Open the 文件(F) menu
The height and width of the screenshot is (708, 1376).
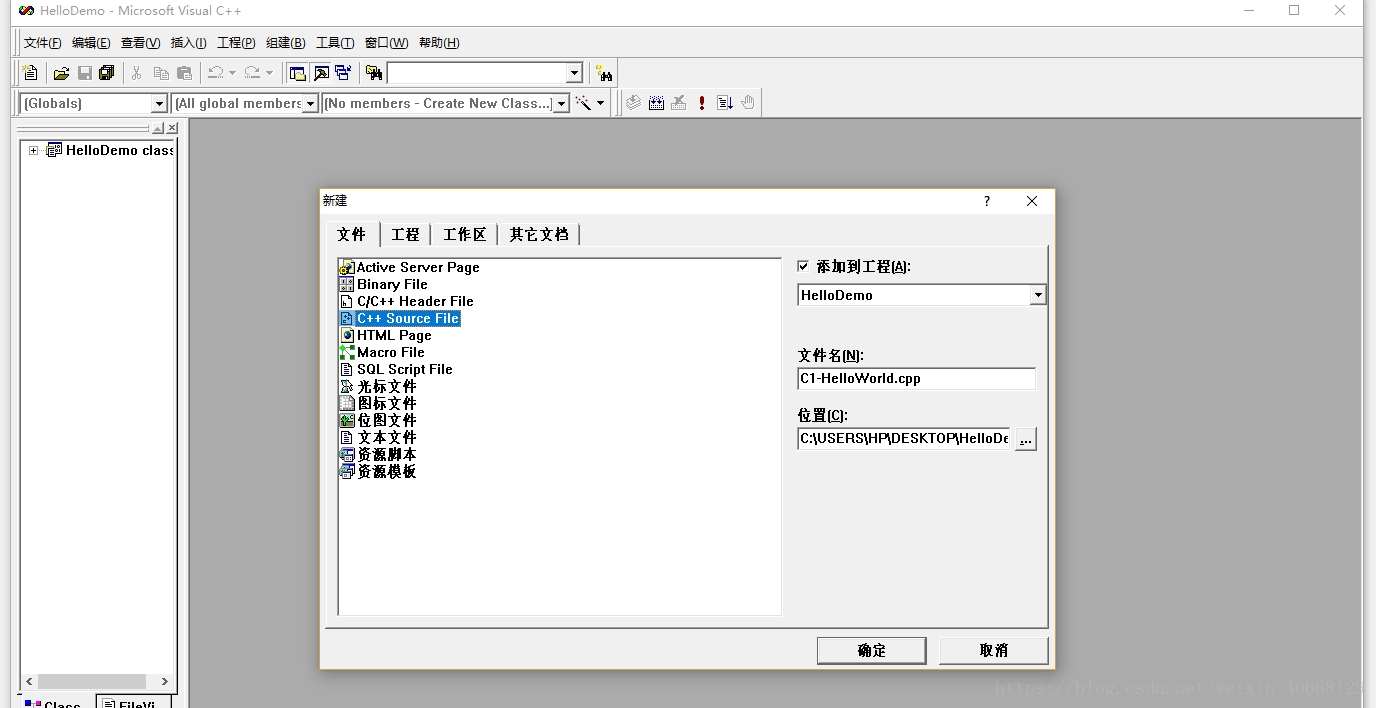43,43
